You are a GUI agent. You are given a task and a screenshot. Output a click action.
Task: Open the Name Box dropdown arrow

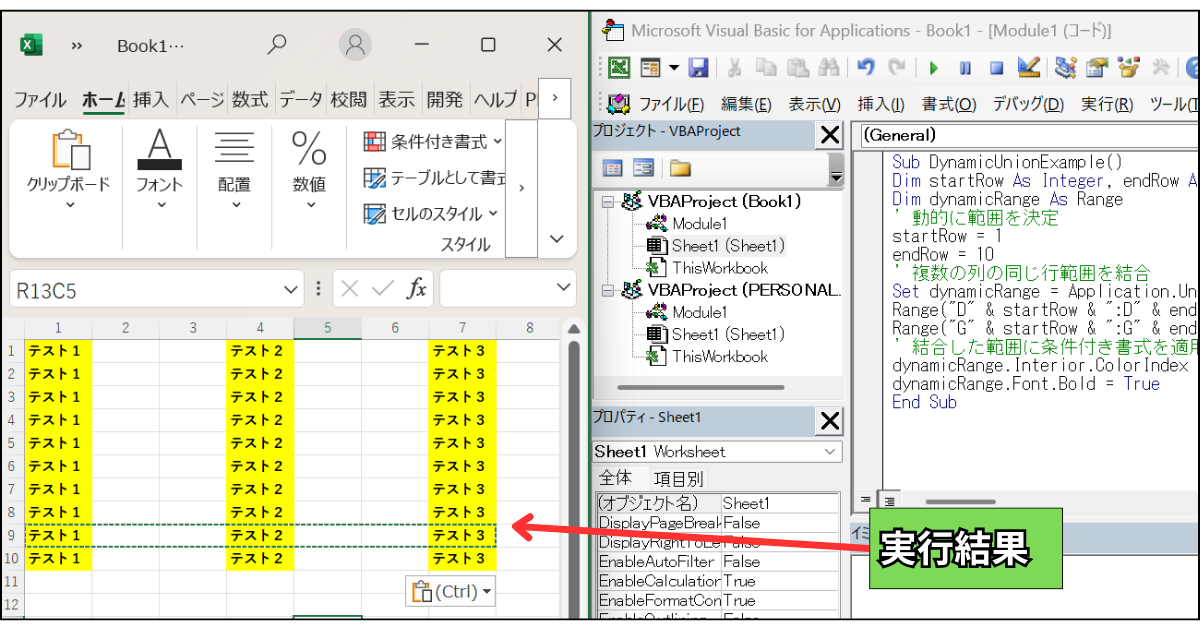coord(291,290)
